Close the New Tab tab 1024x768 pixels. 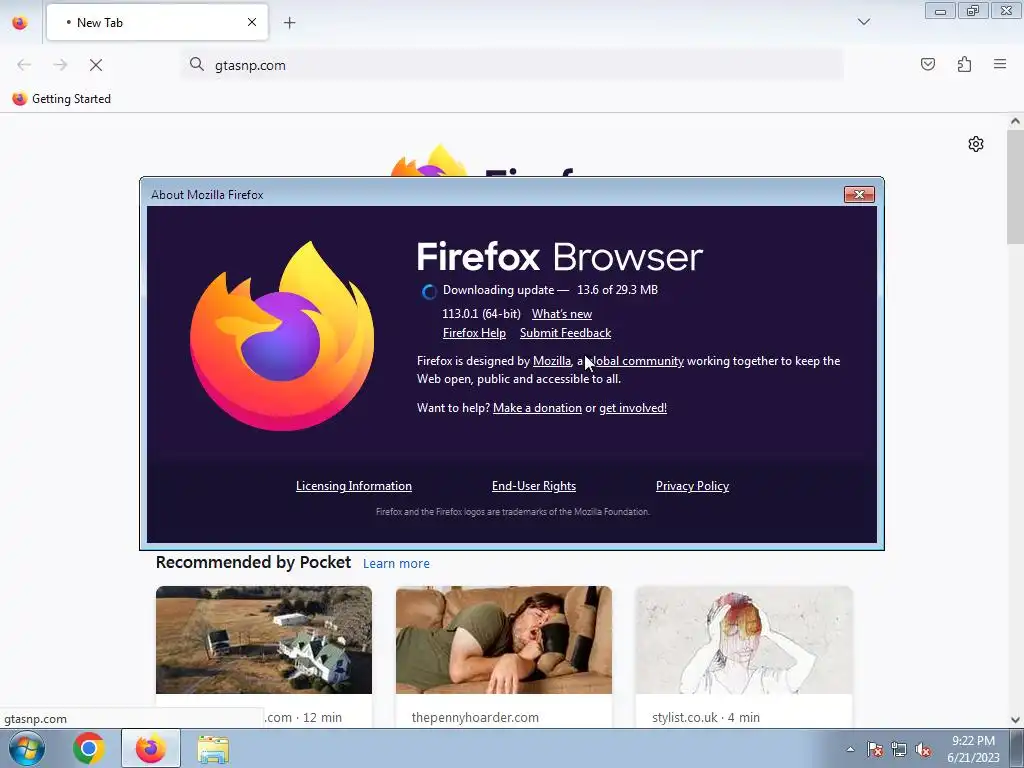(x=252, y=22)
